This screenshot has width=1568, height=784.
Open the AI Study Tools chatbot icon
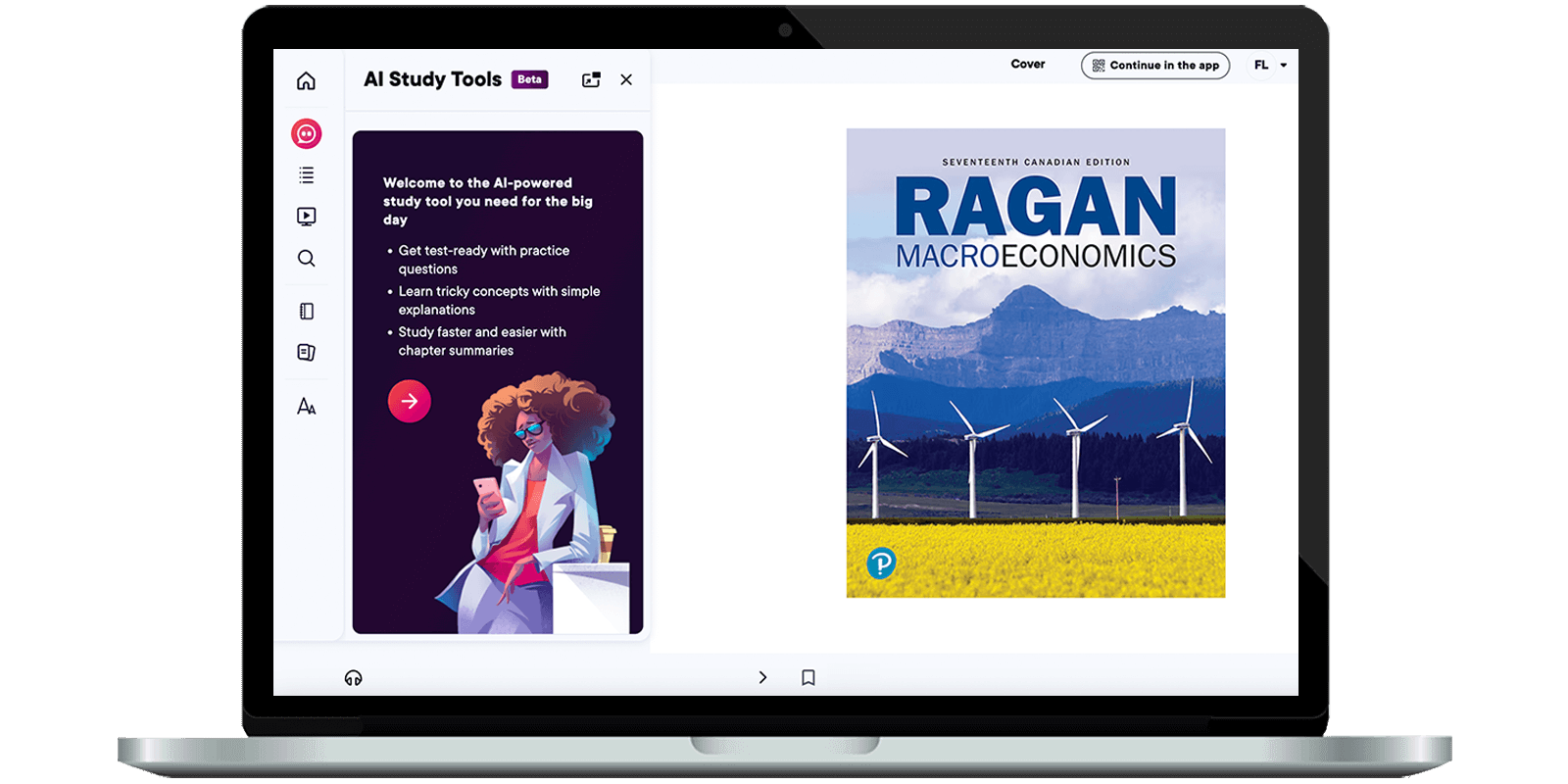click(x=307, y=133)
